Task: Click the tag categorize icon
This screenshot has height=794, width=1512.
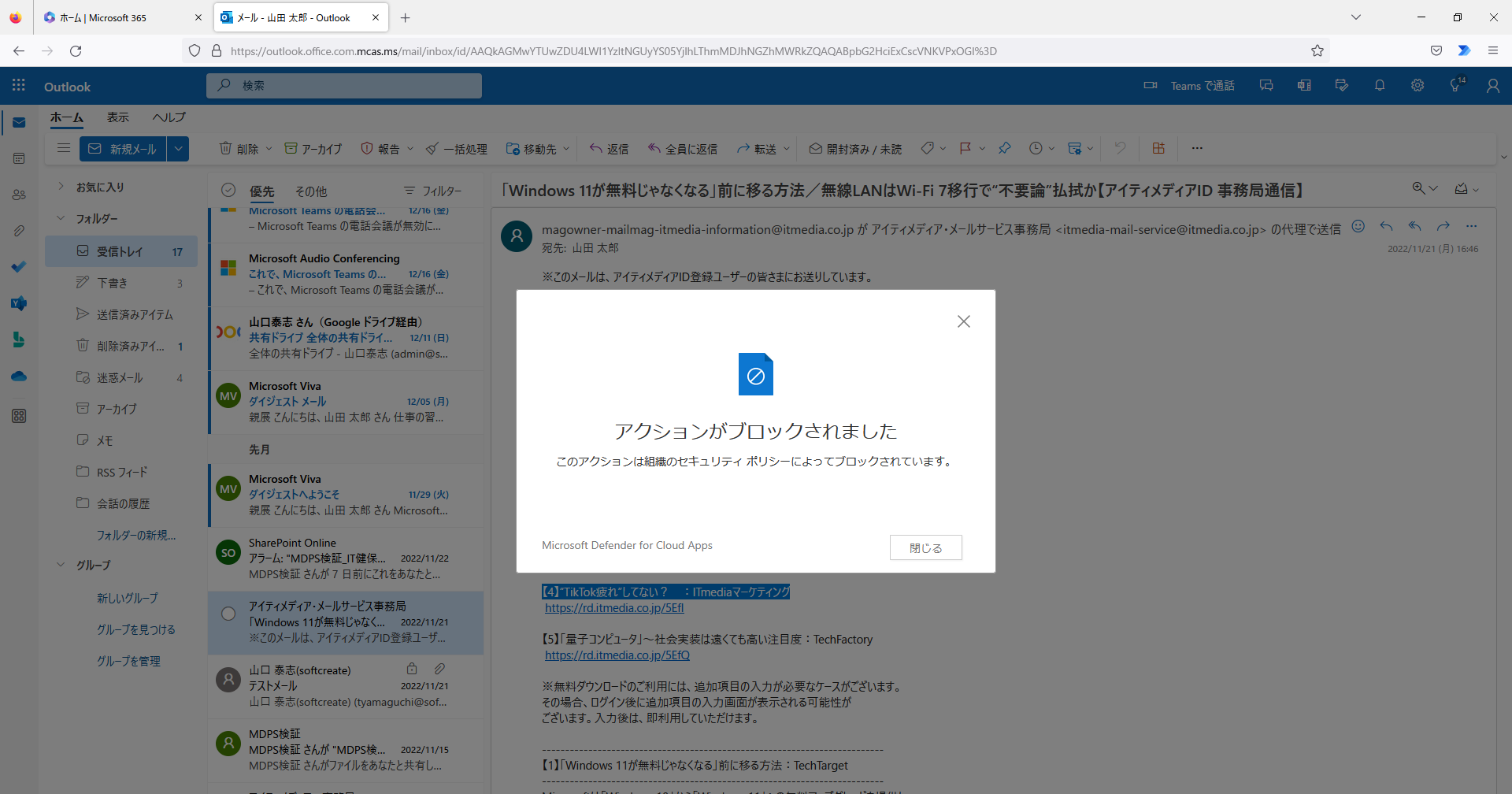Action: [x=928, y=148]
